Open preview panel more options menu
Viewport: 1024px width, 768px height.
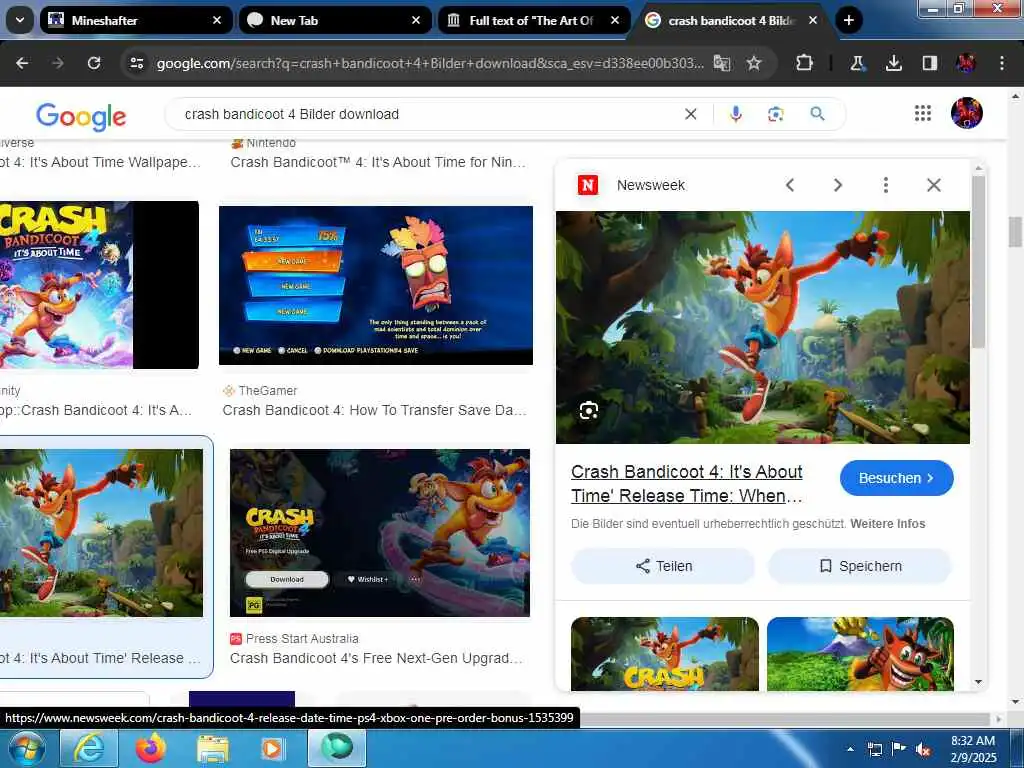886,185
